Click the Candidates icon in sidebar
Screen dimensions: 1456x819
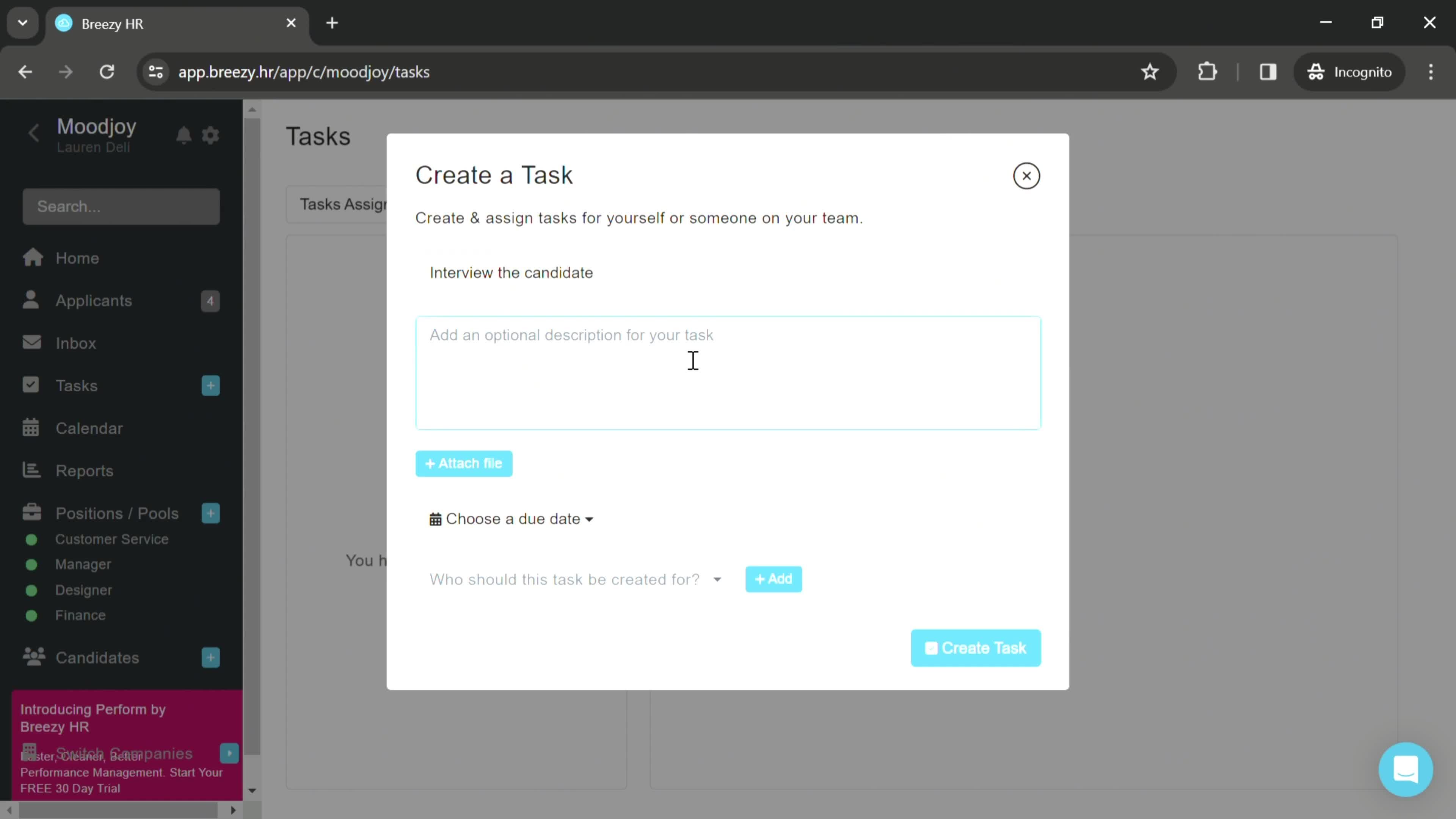[x=33, y=658]
